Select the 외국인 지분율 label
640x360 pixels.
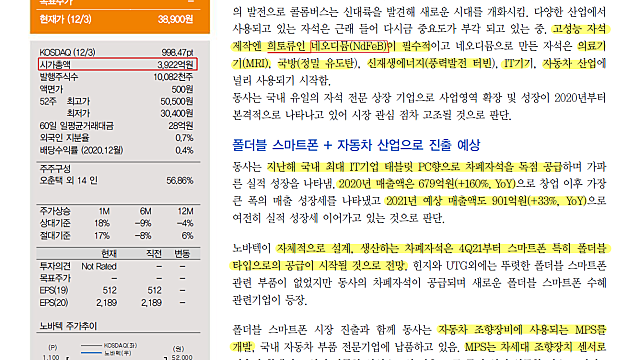(64, 138)
